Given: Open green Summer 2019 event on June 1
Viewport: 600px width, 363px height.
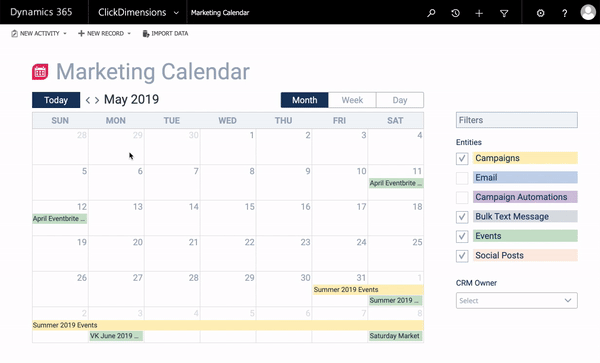Looking at the screenshot, I should click(395, 301).
